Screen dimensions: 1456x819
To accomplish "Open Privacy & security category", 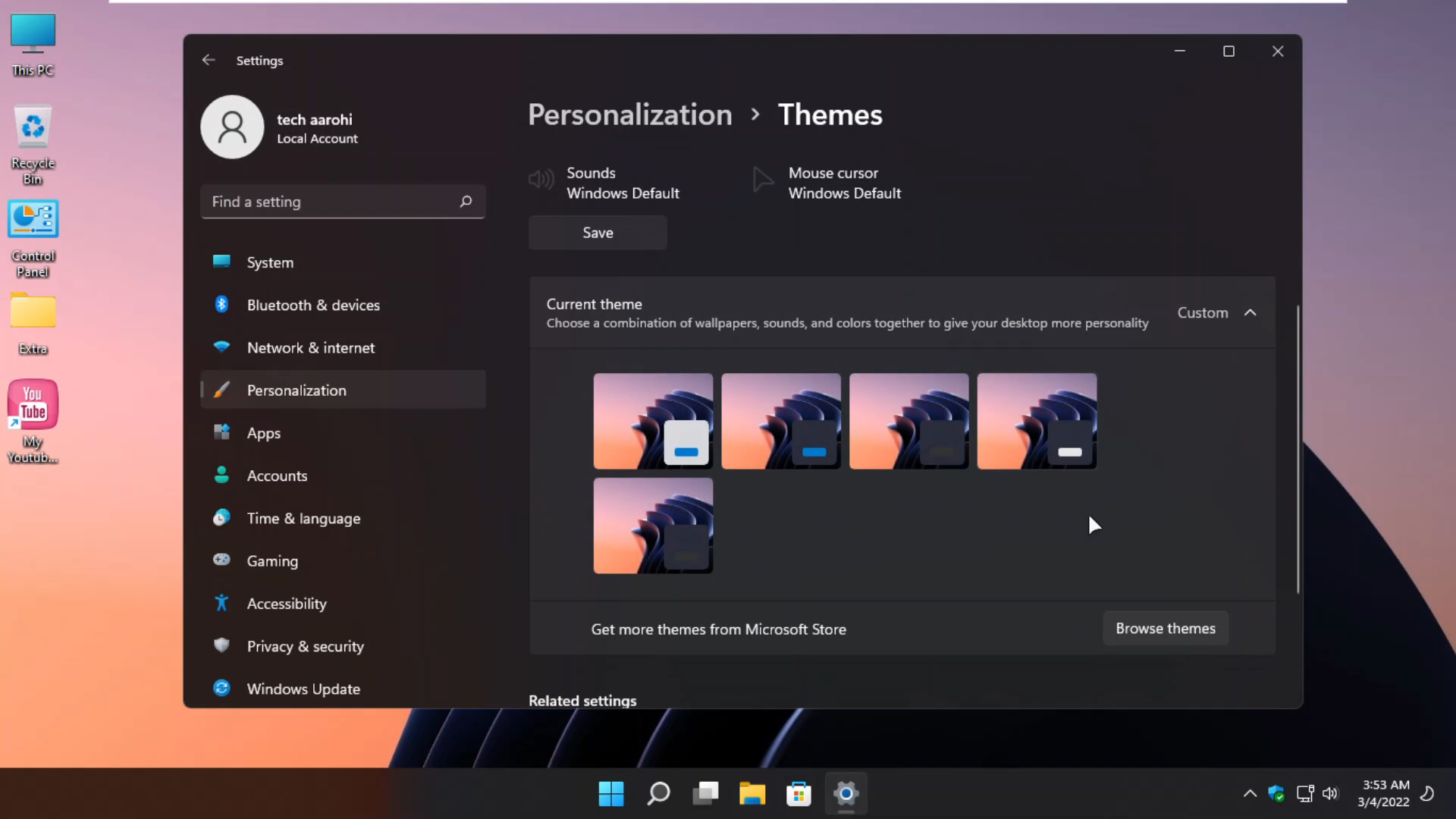I will point(343,645).
